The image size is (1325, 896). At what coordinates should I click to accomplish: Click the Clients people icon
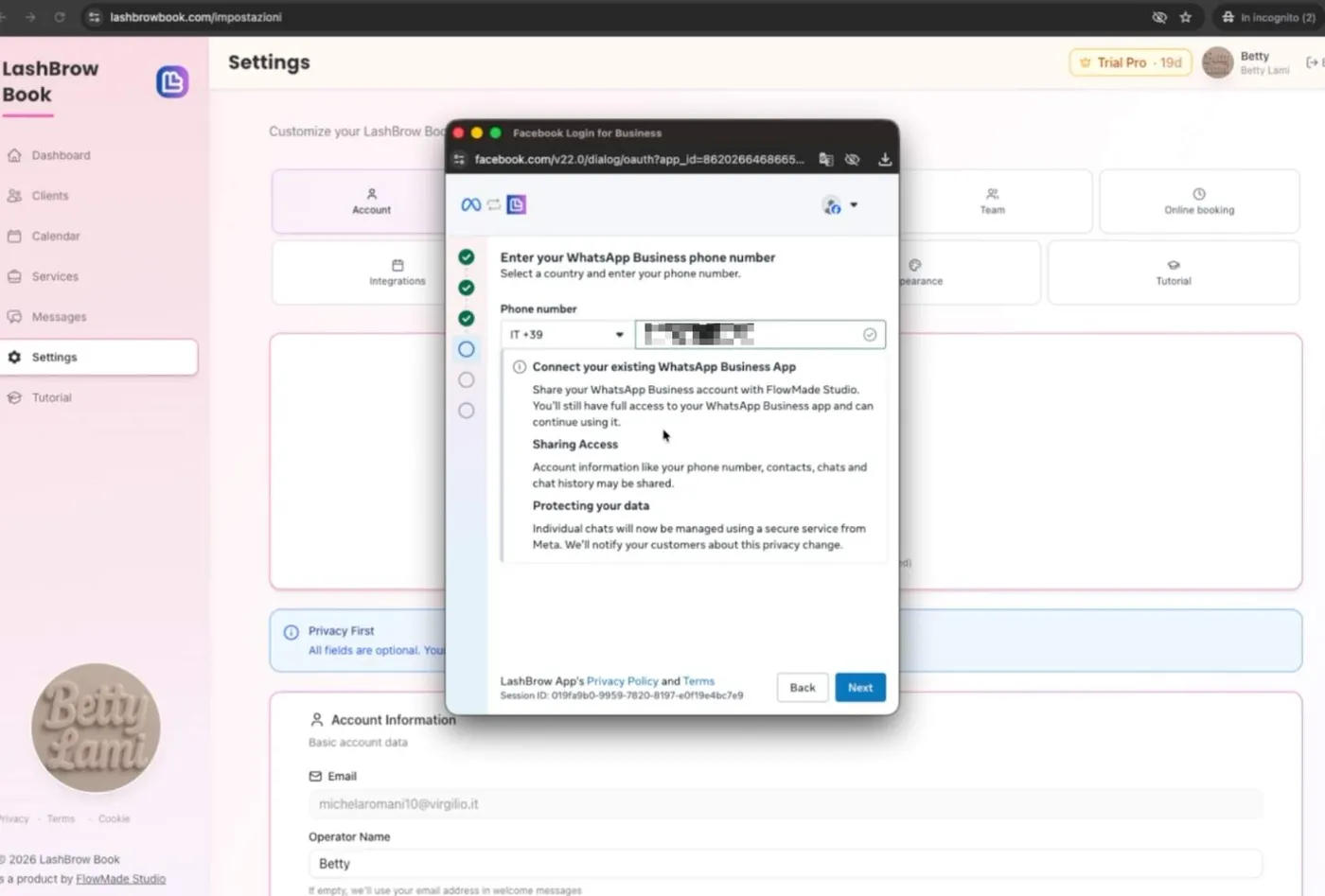point(14,196)
